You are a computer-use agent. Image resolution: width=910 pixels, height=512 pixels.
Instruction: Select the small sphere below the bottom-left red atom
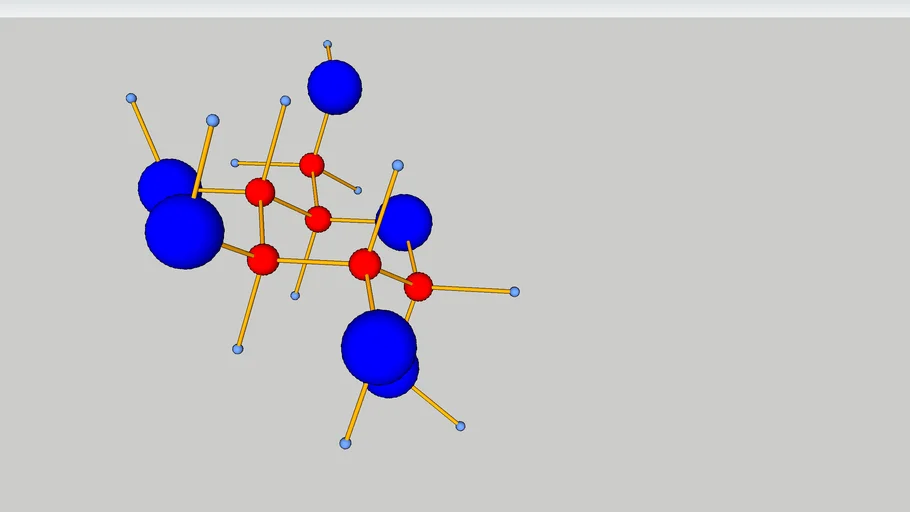click(x=237, y=349)
